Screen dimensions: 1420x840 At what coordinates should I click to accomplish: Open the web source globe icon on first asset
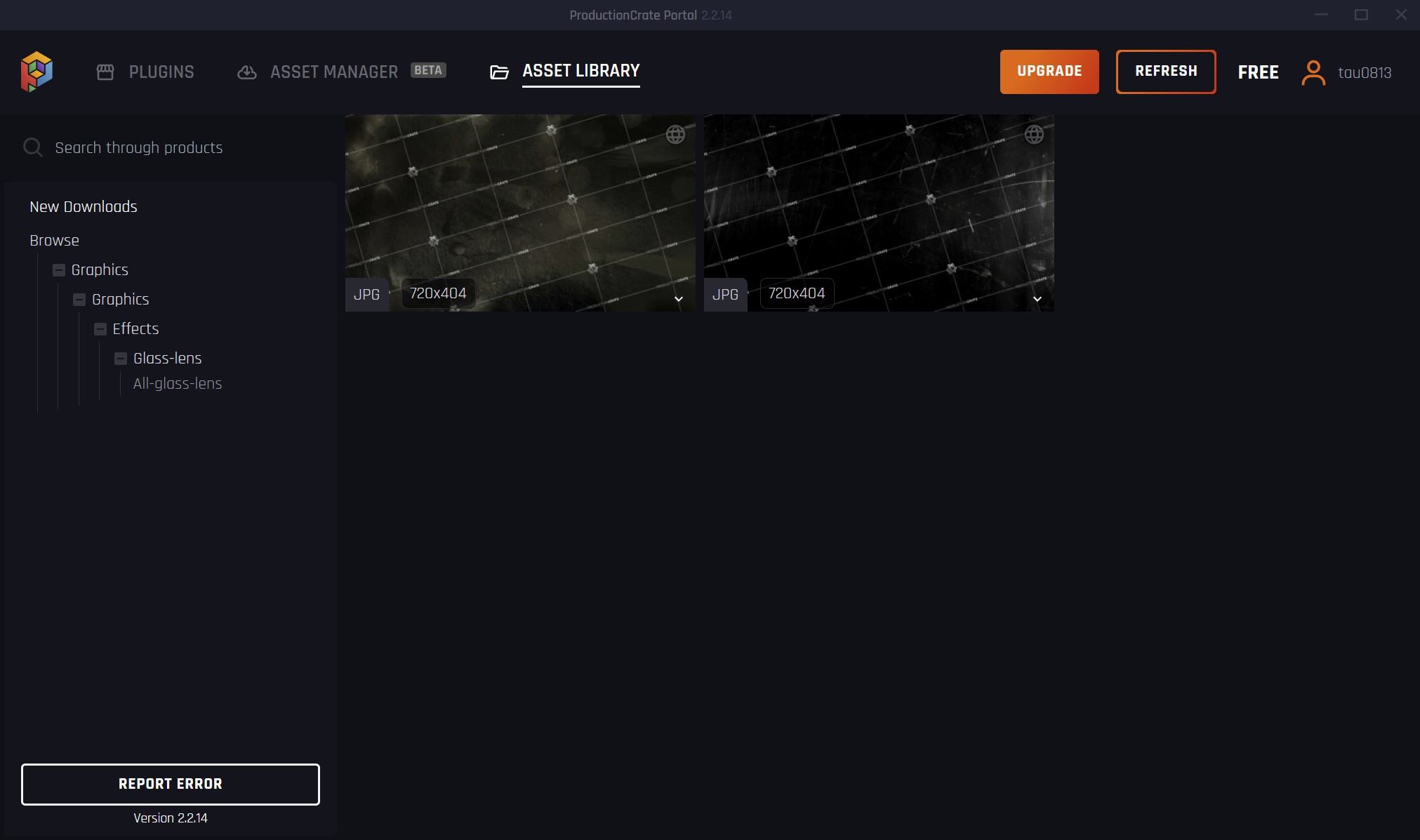[675, 135]
